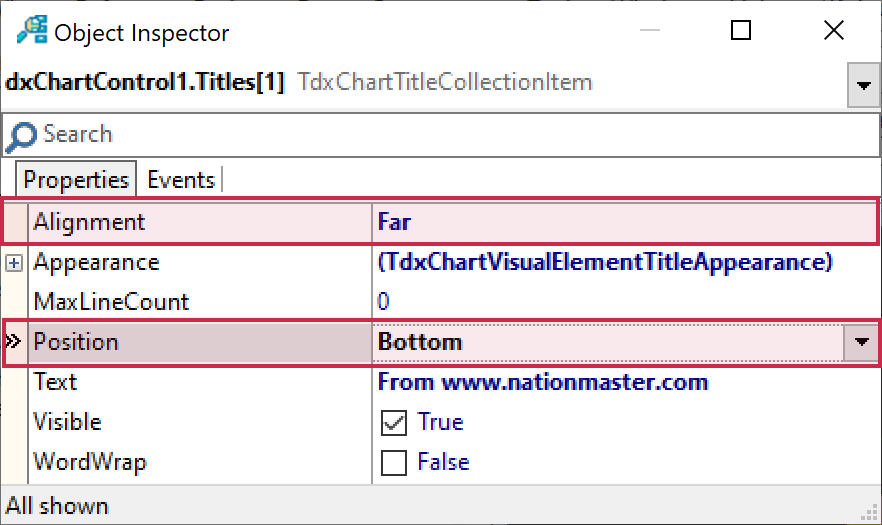Enable the WordWrap checkbox
Image resolution: width=882 pixels, height=525 pixels.
pos(394,462)
